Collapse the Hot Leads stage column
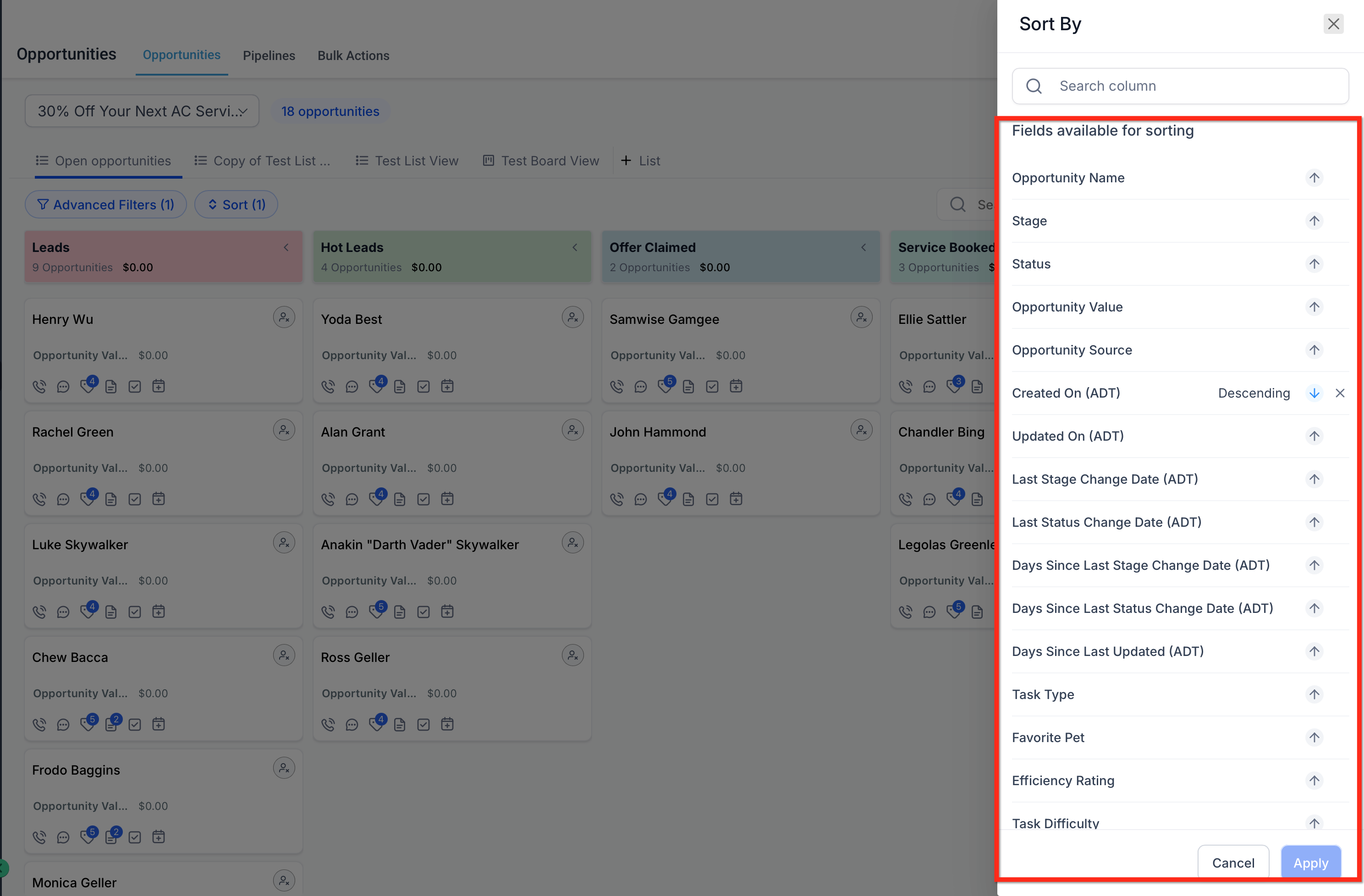The width and height of the screenshot is (1364, 896). point(575,247)
